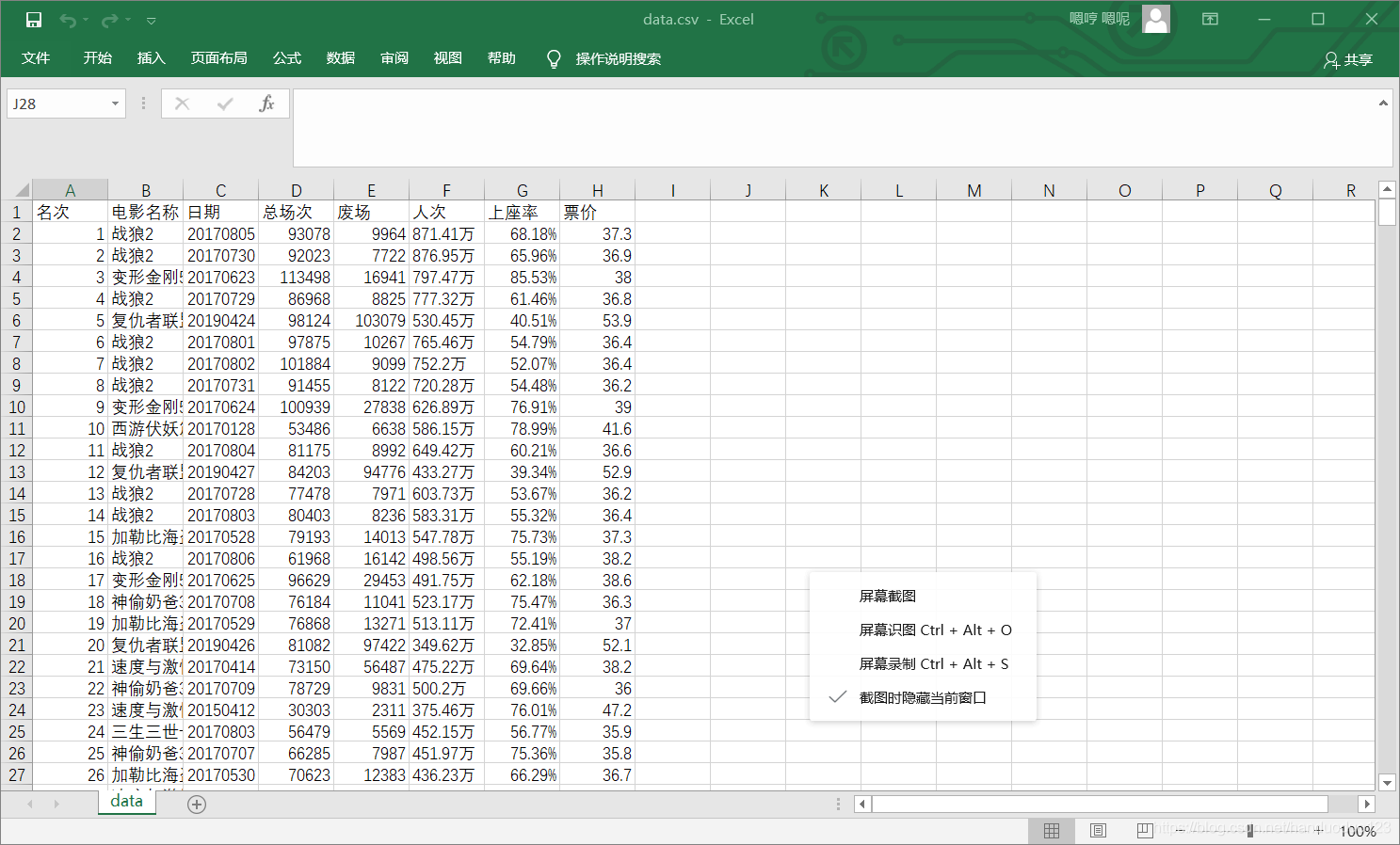Click the zoom slider handle
Viewport: 1400px width, 845px height.
point(1250,831)
